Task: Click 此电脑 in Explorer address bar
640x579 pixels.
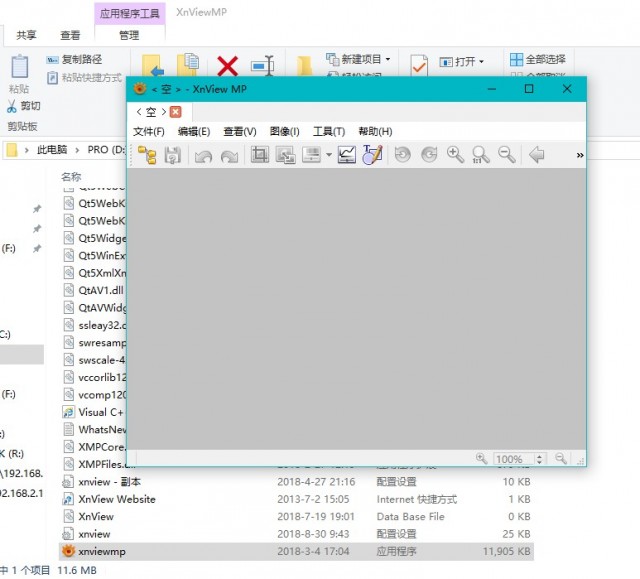Action: 52,150
